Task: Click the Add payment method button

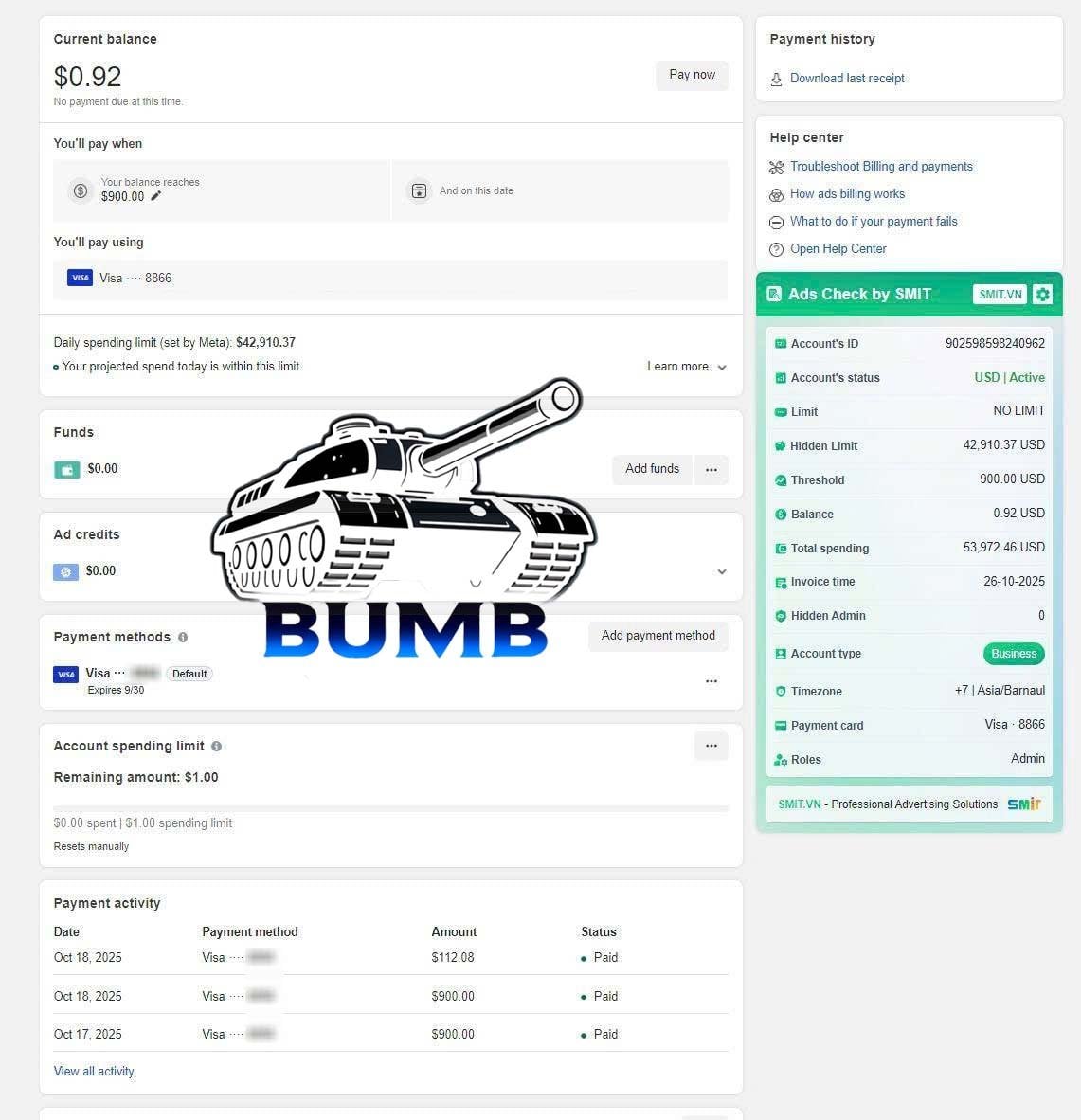Action: tap(658, 636)
